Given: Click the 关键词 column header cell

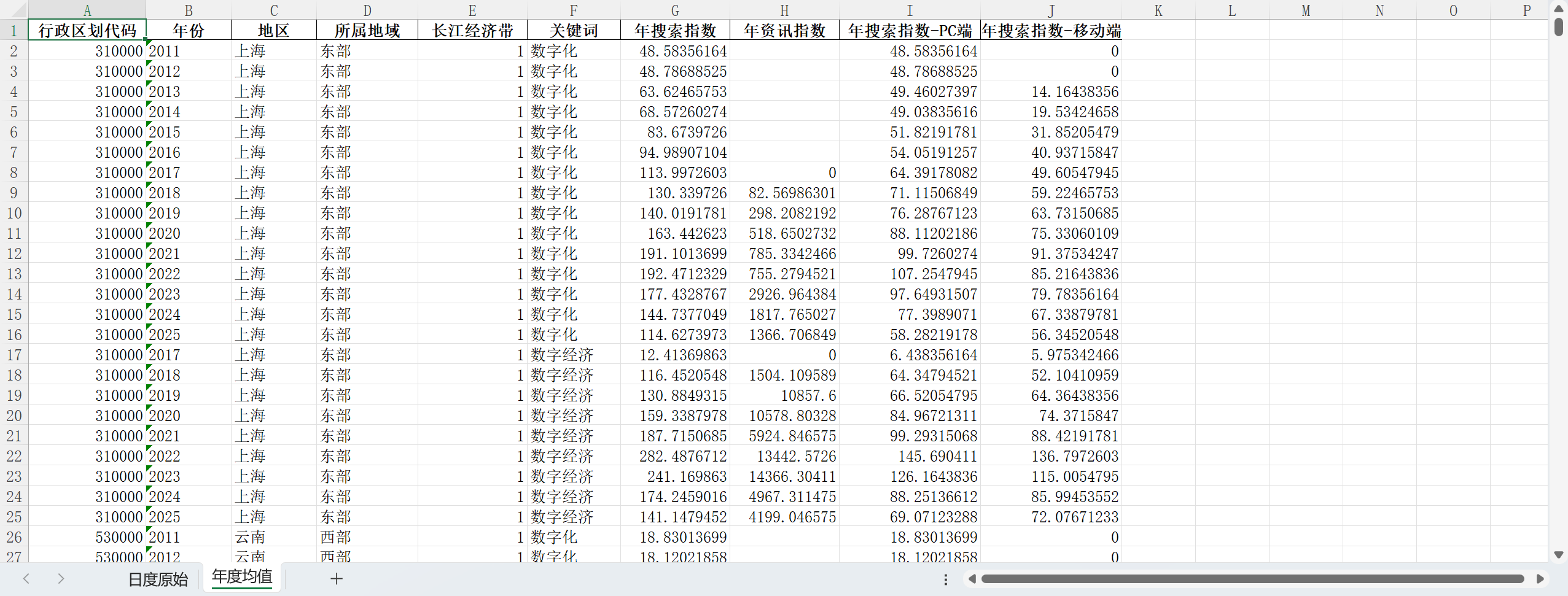Looking at the screenshot, I should coord(574,29).
